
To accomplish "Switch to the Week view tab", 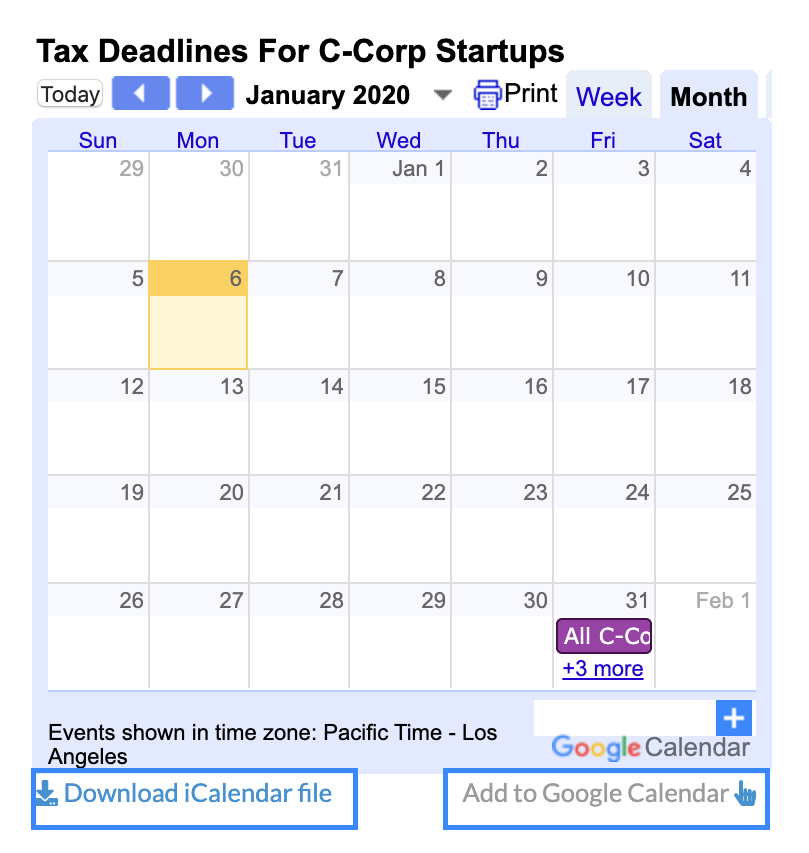I will 609,96.
